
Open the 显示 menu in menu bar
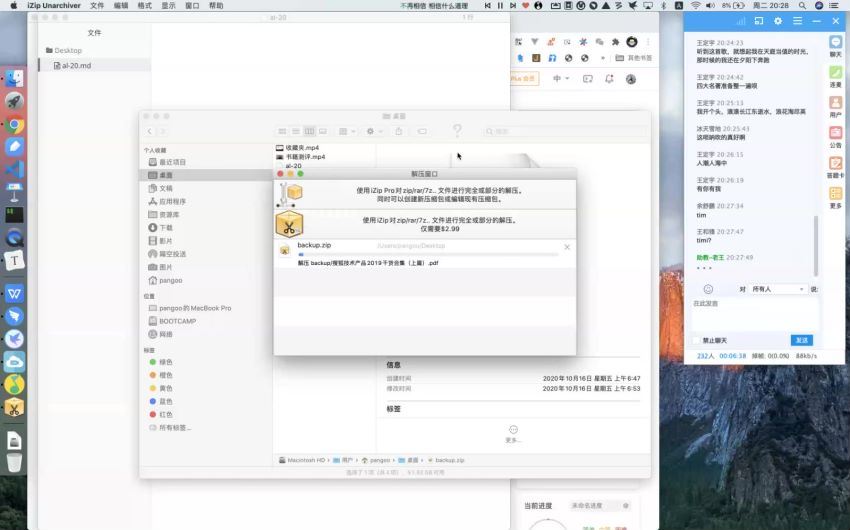pyautogui.click(x=169, y=5)
